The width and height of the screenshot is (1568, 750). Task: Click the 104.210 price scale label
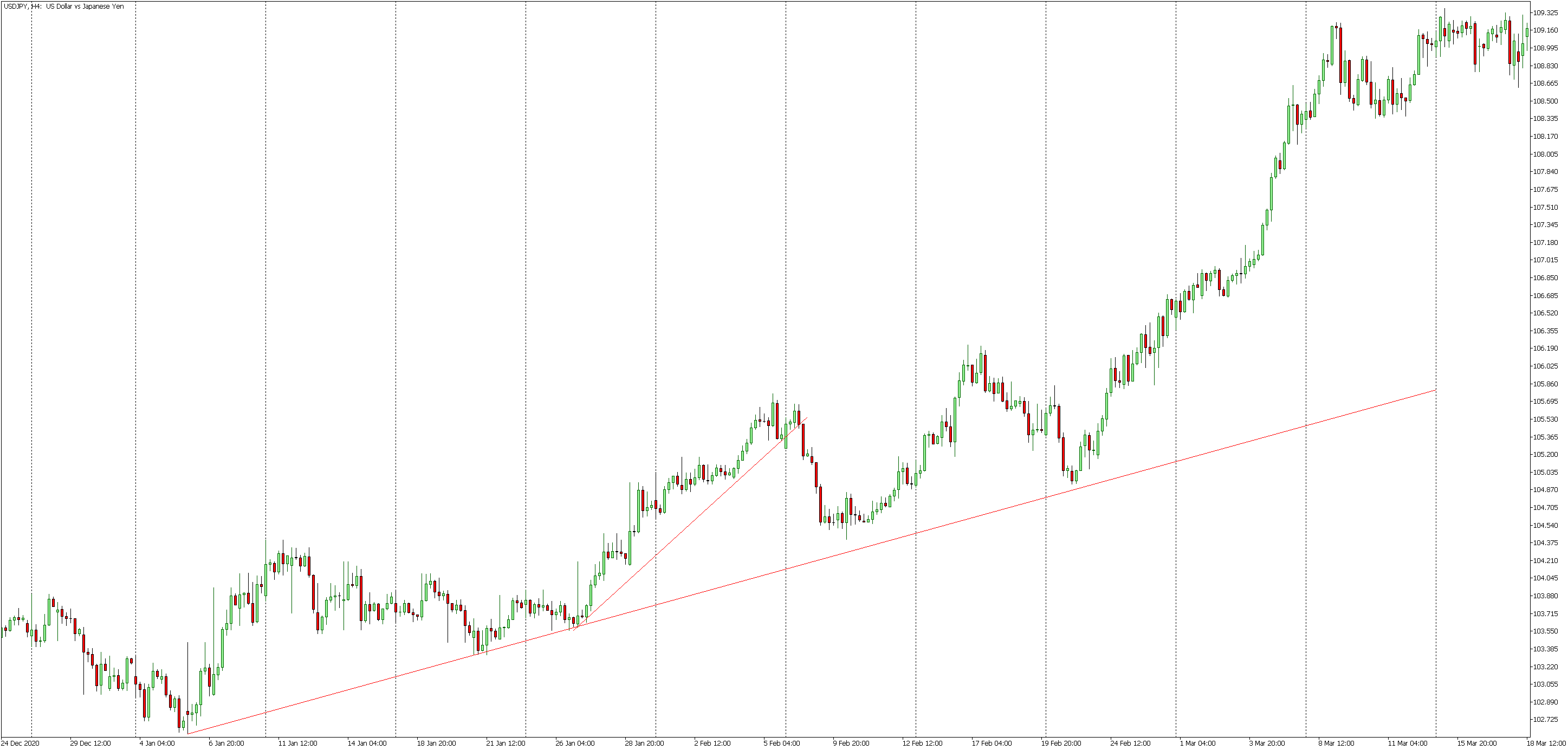tap(1546, 561)
